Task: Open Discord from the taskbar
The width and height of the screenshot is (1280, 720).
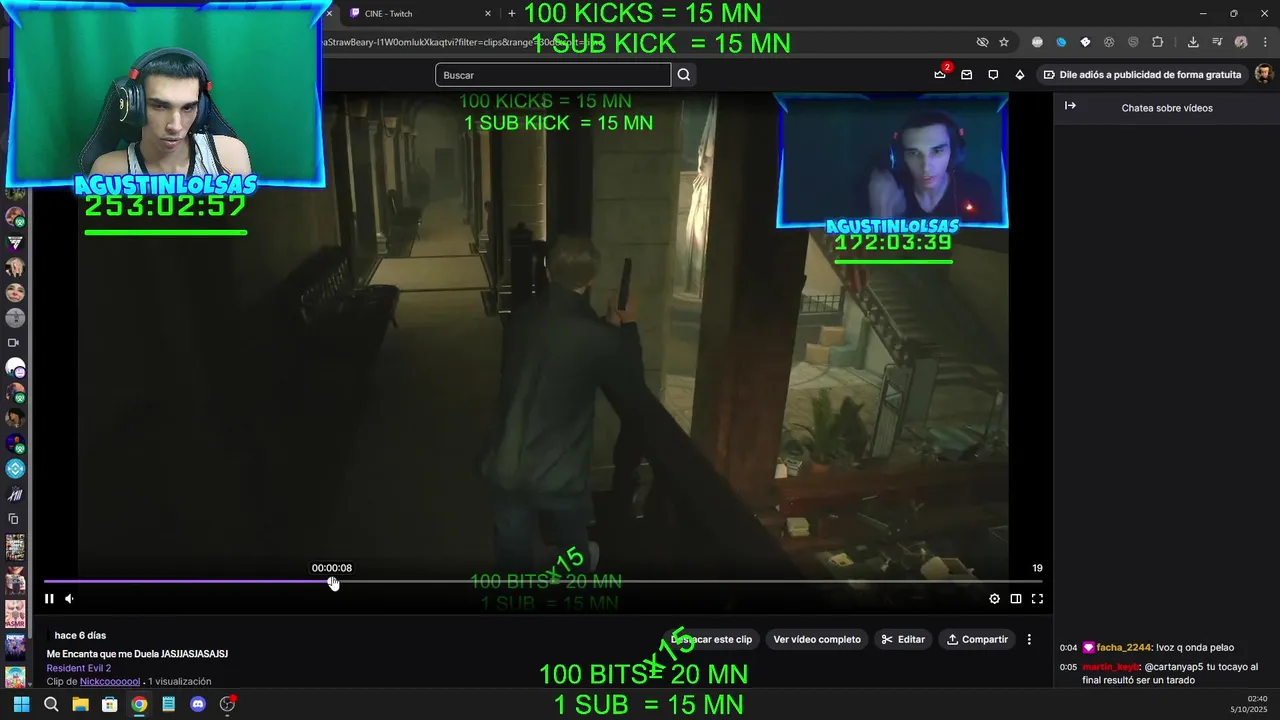Action: (198, 704)
